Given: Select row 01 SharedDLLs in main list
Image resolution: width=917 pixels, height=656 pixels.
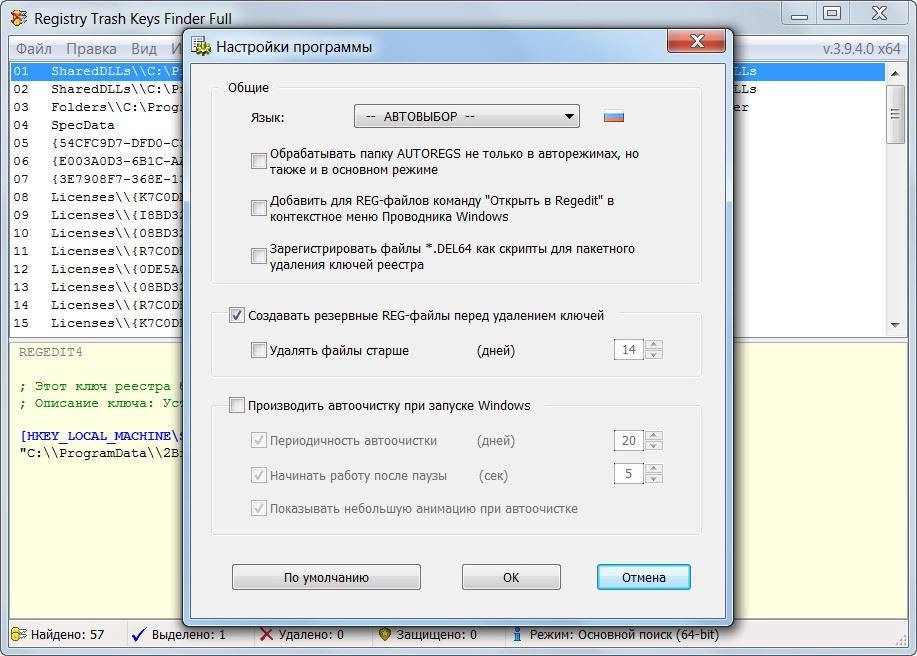Looking at the screenshot, I should [x=97, y=71].
